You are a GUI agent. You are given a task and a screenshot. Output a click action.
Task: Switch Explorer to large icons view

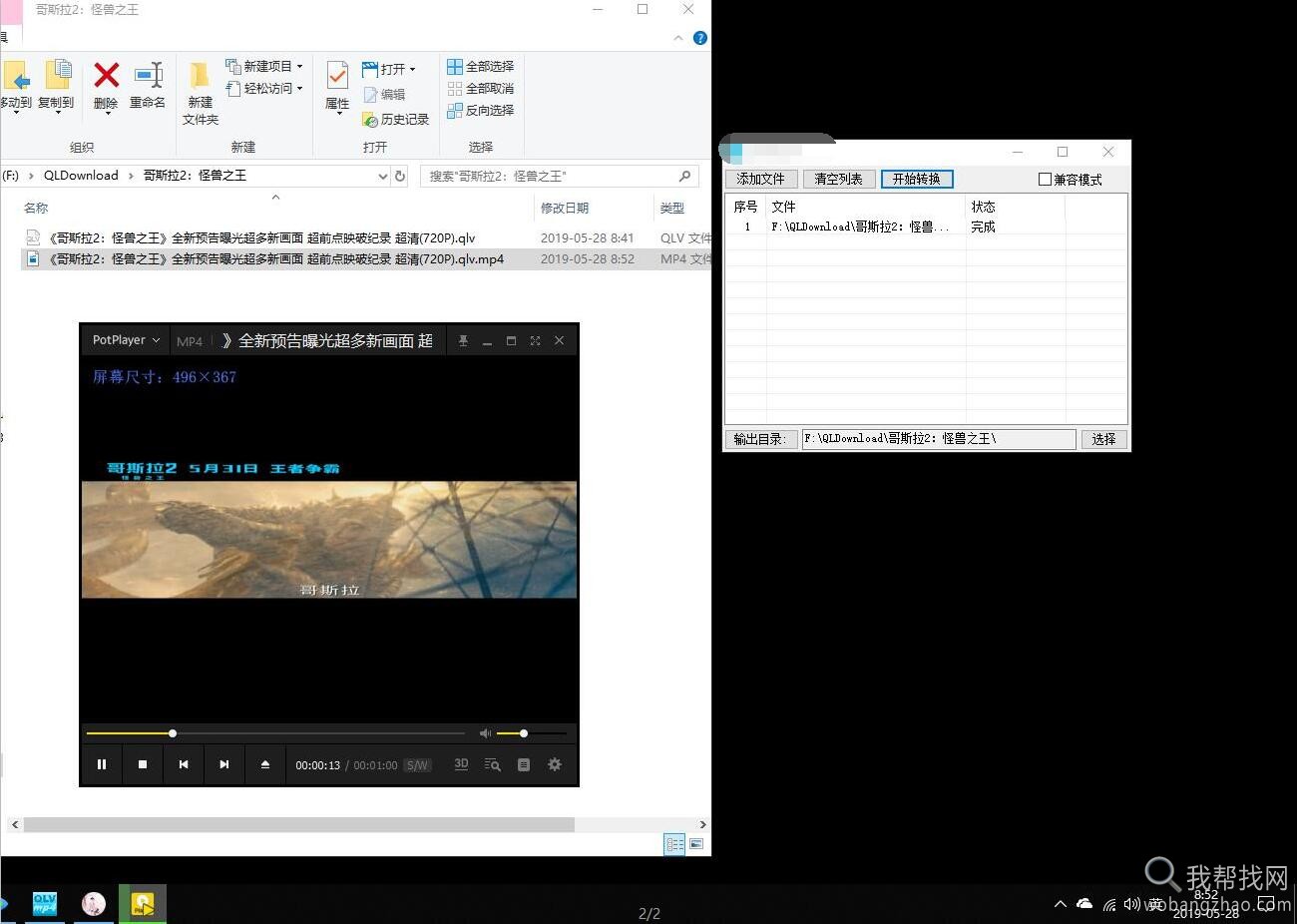point(696,844)
